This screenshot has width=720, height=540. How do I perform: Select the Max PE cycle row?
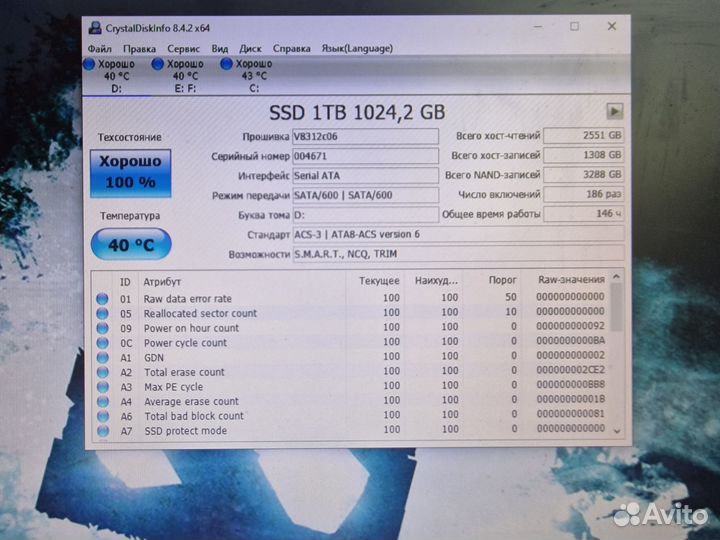351,386
